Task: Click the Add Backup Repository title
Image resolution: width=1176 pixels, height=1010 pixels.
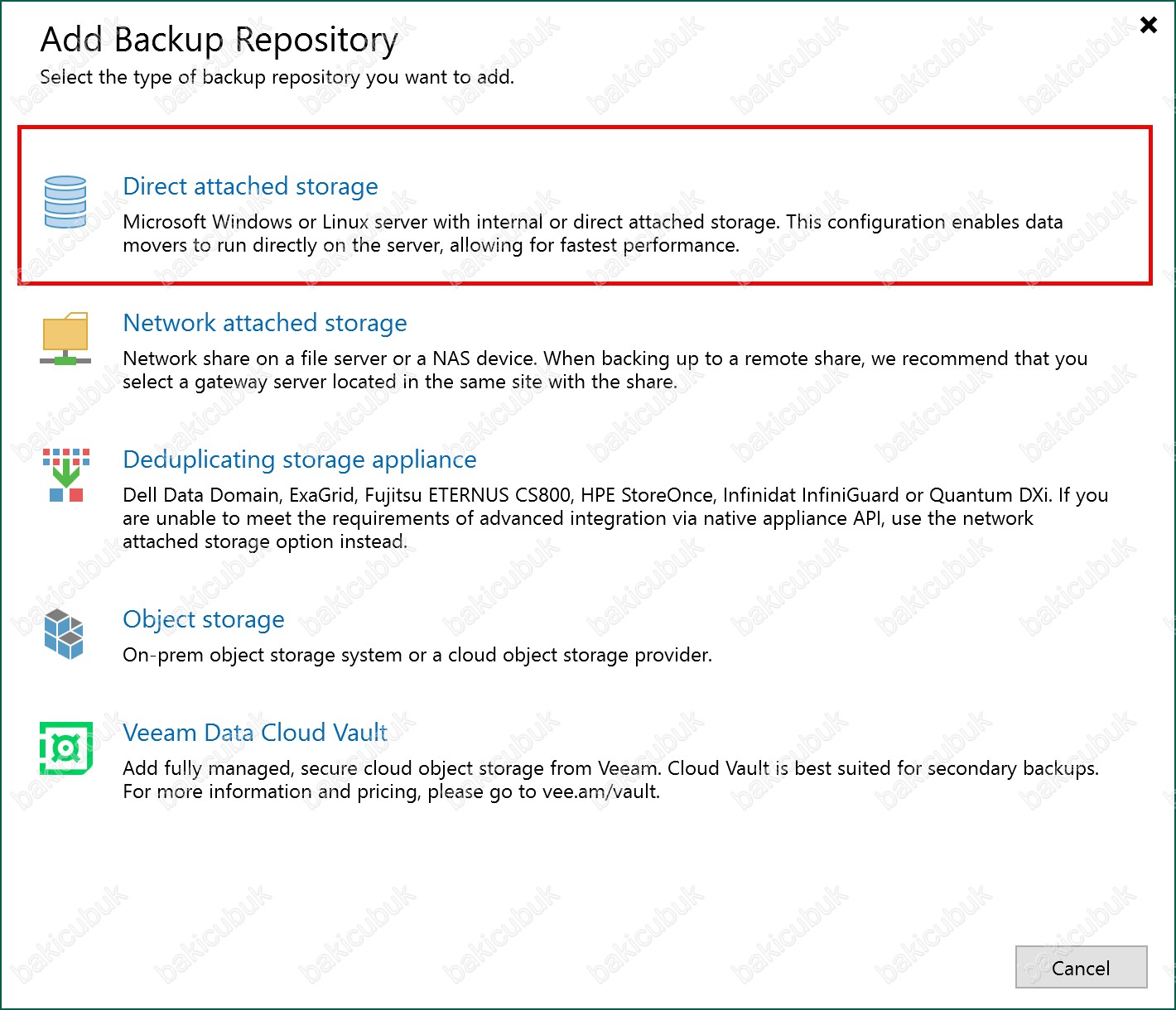Action: [x=219, y=40]
